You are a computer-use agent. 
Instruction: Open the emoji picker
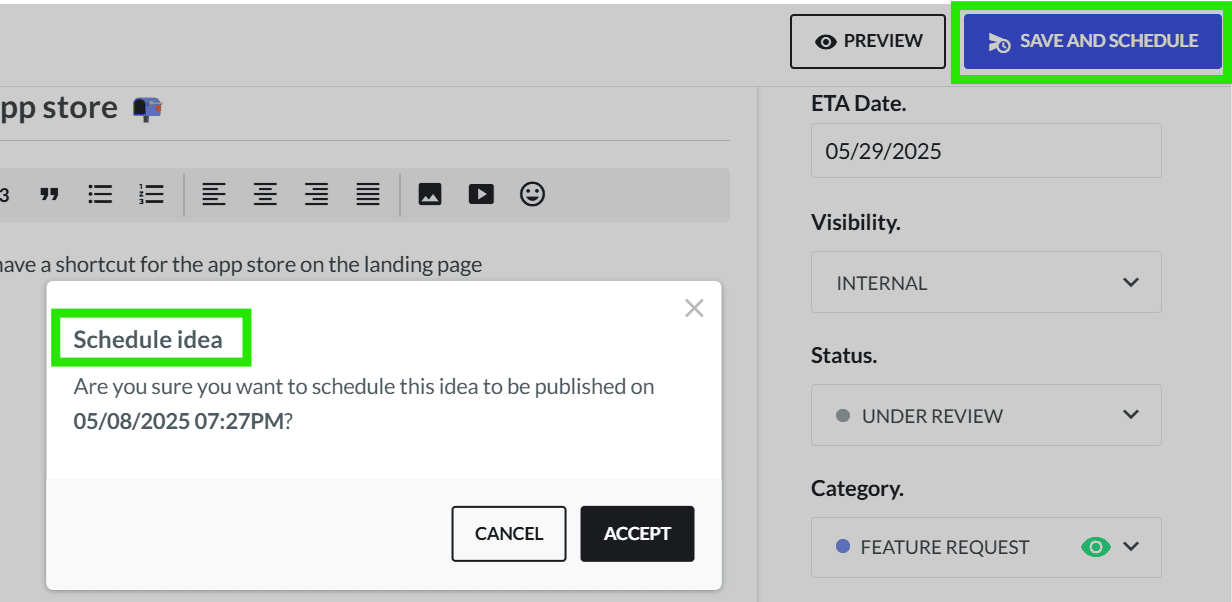[533, 194]
